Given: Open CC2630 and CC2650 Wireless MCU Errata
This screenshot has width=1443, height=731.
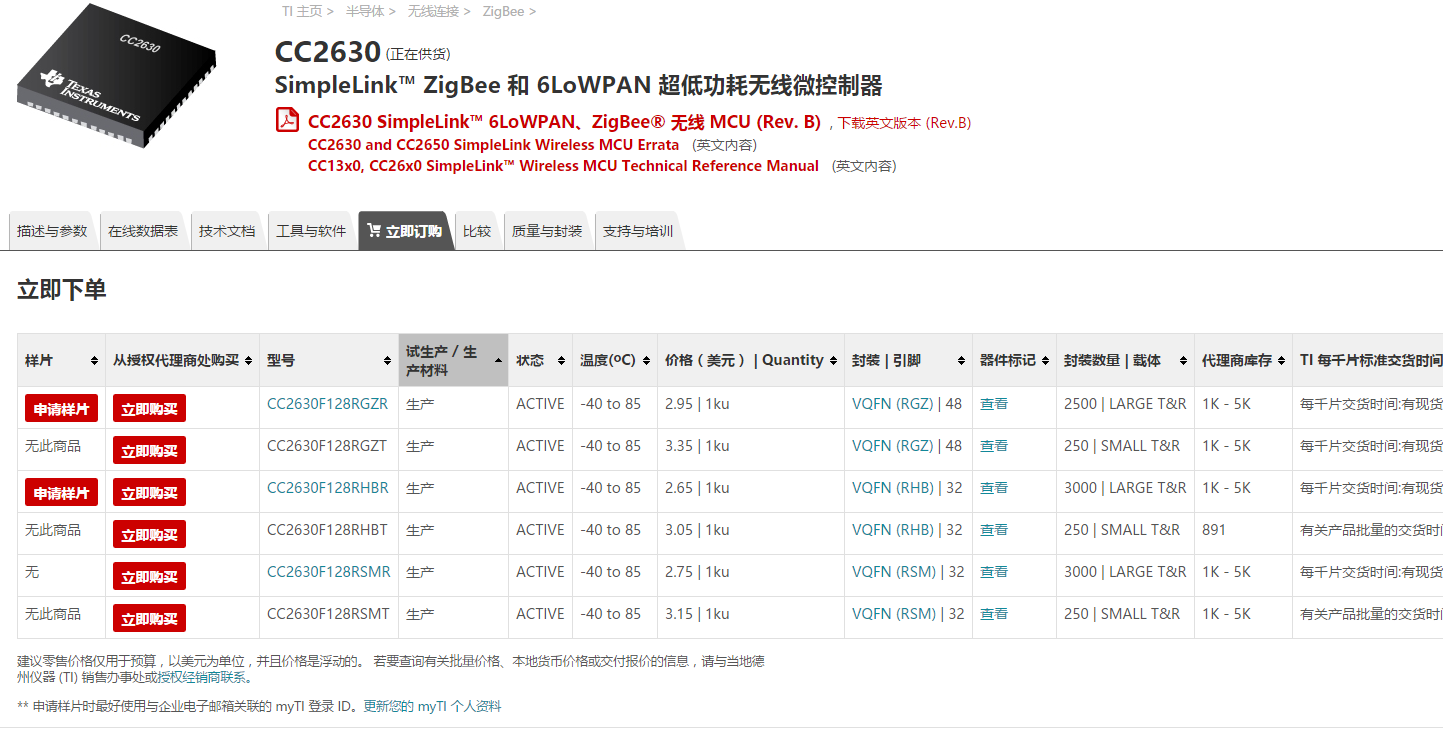Looking at the screenshot, I should point(493,145).
